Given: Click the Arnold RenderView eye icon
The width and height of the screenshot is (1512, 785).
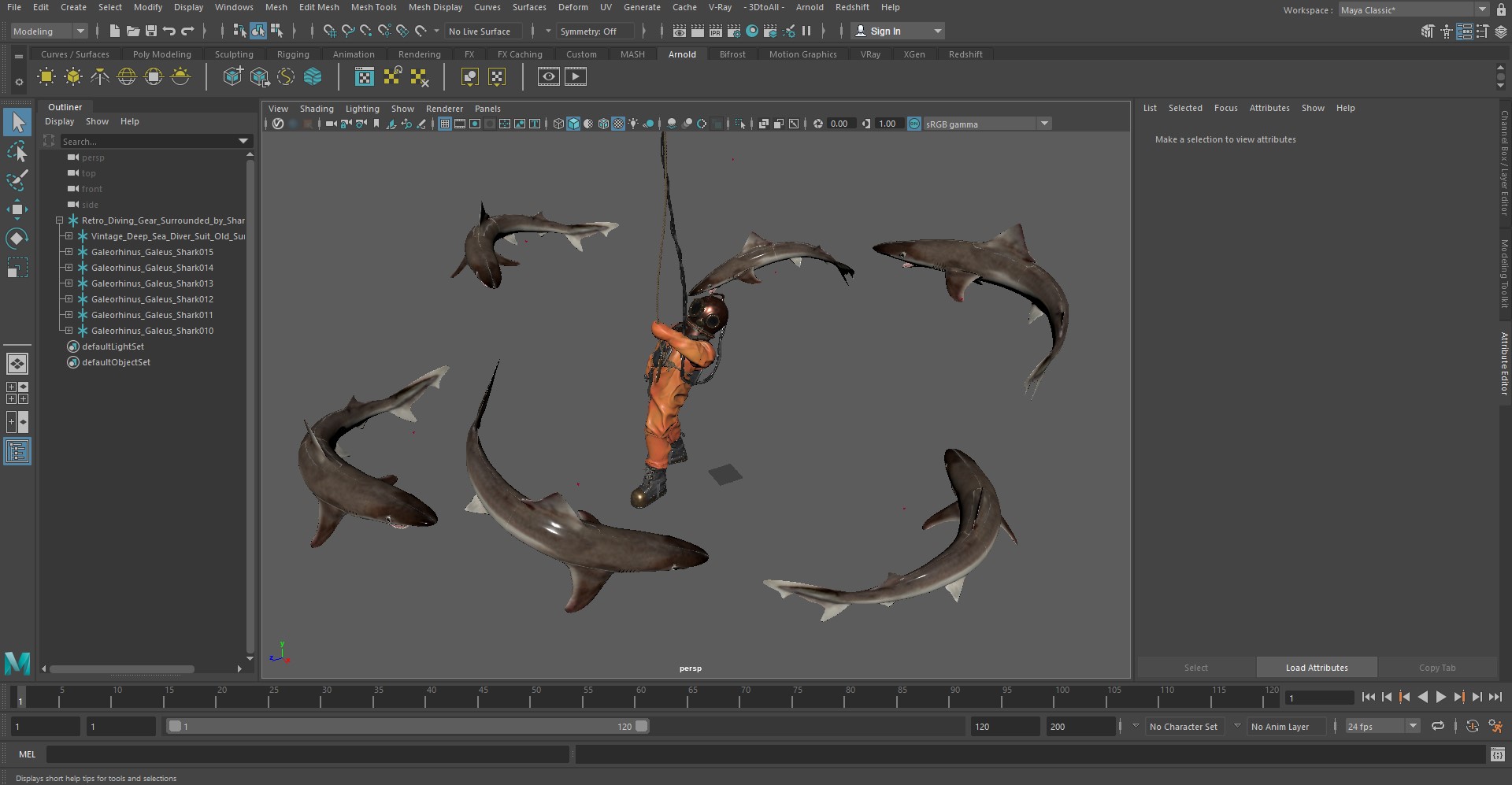Looking at the screenshot, I should (x=549, y=76).
